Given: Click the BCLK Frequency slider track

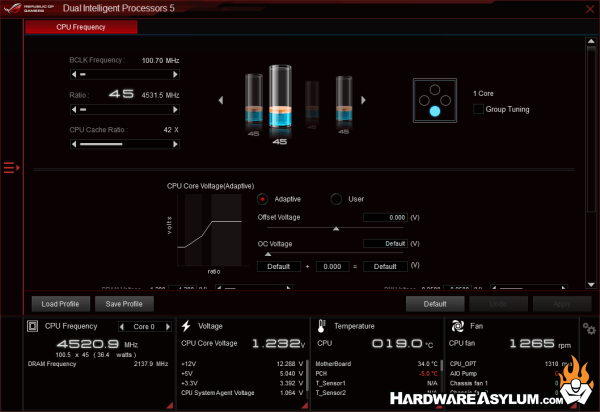Looking at the screenshot, I should 125,74.
